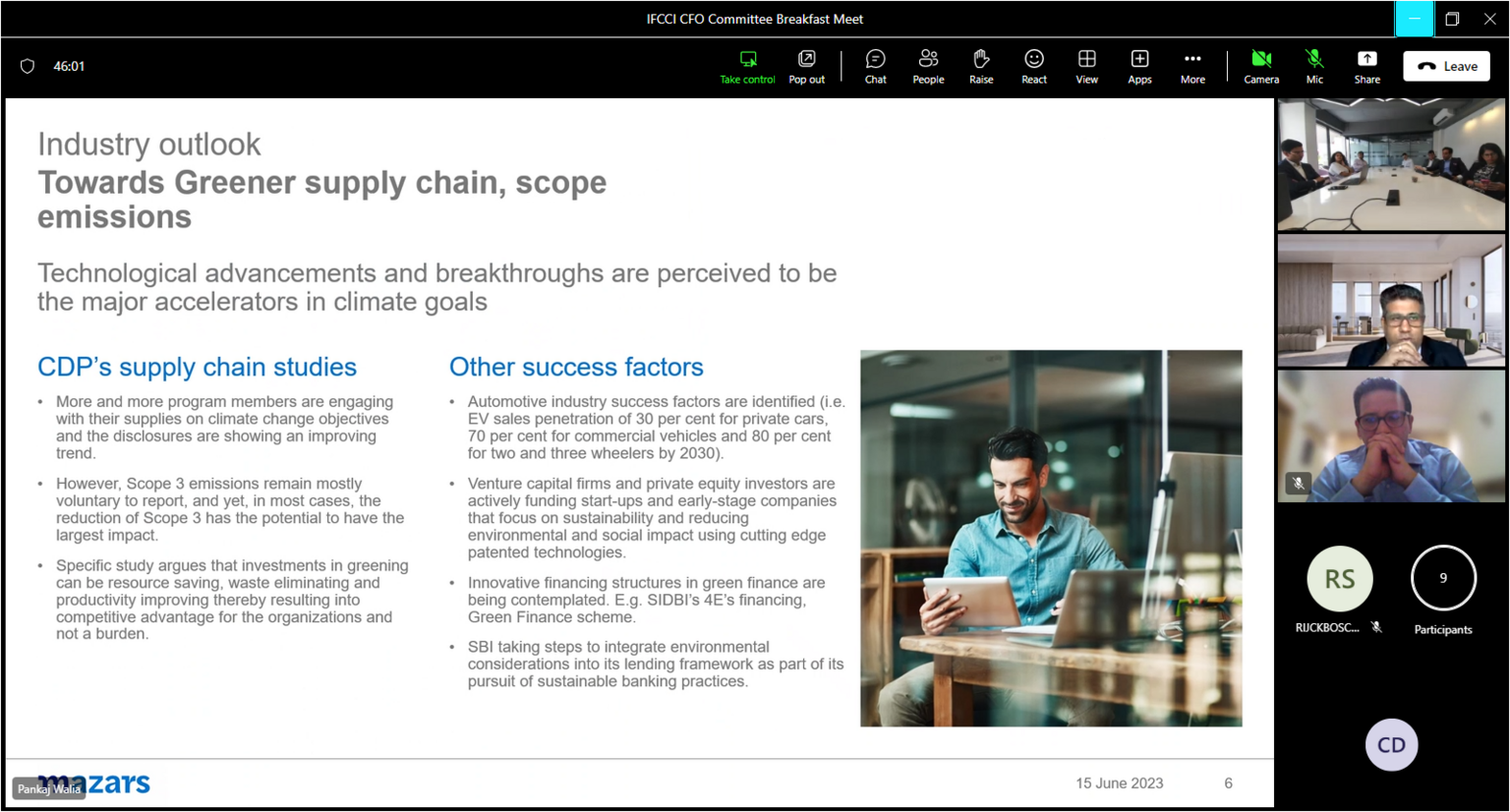Click Take control of shared screen

(x=747, y=66)
